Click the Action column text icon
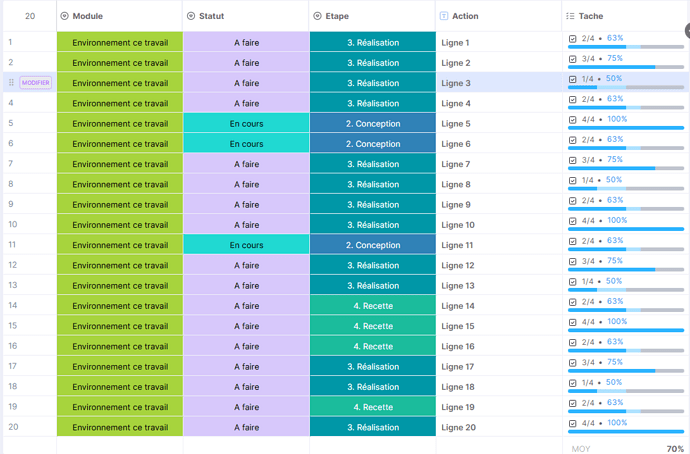The width and height of the screenshot is (690, 454). pos(444,16)
